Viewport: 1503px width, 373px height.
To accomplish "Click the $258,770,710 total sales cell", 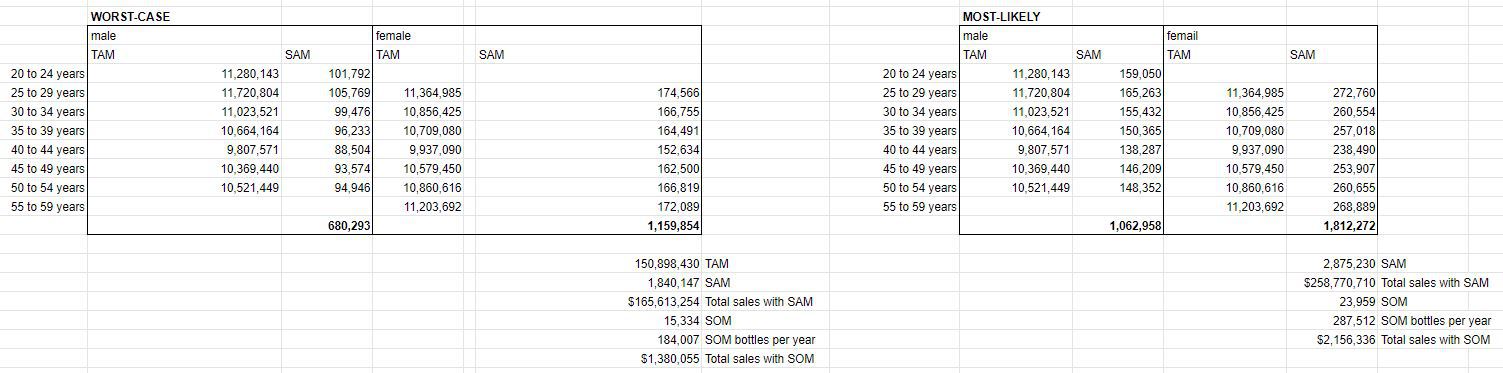I will [1332, 283].
